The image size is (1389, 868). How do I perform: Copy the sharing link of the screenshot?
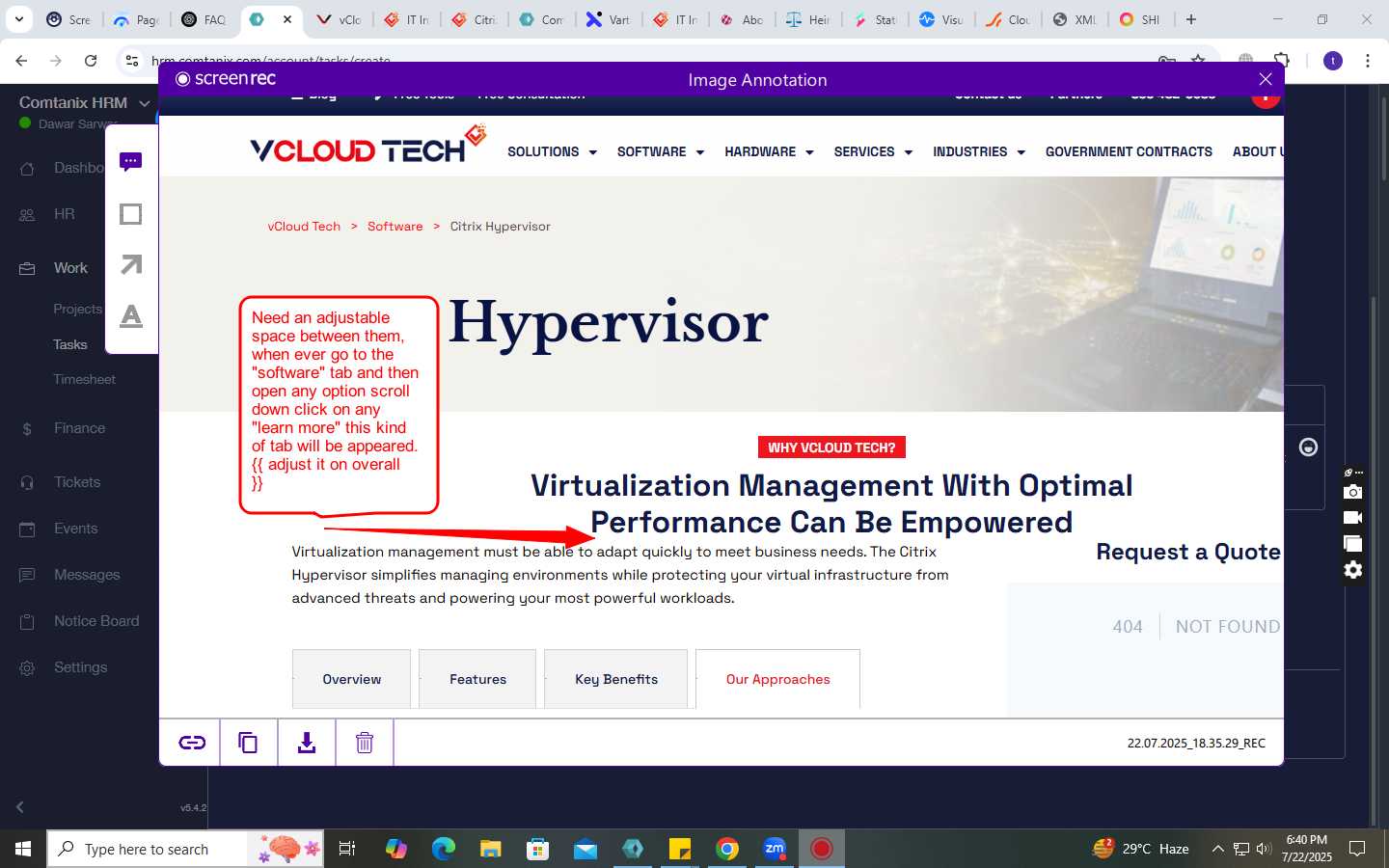click(x=192, y=743)
